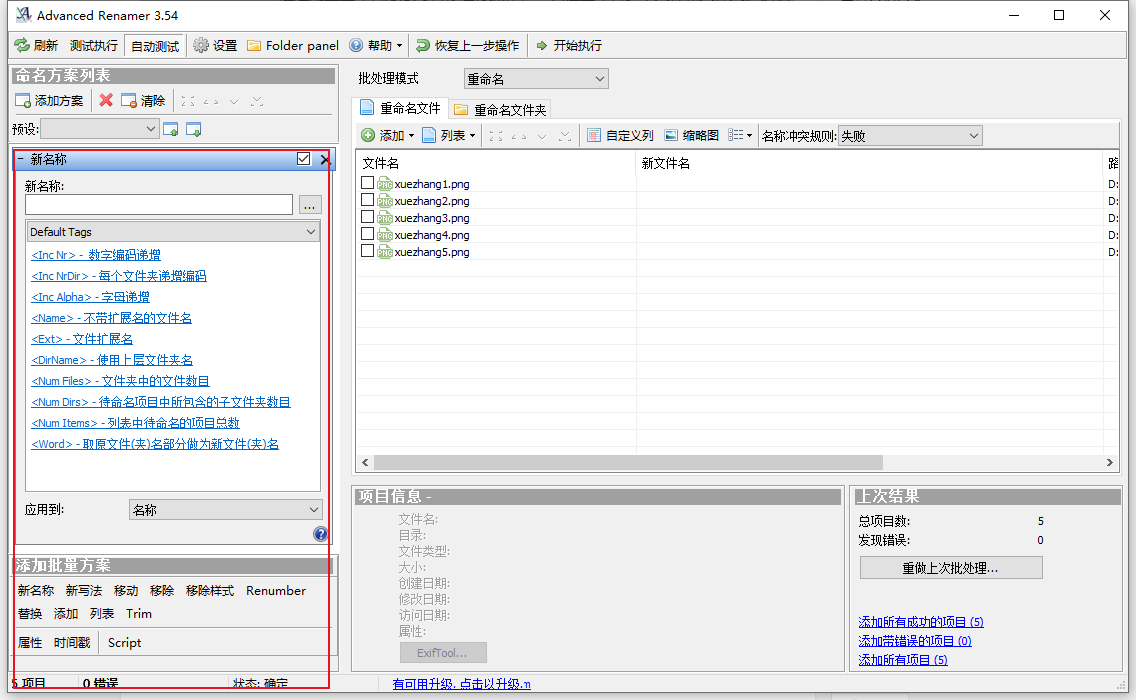Open the 列表 menu
1136x700 pixels.
[x=449, y=136]
